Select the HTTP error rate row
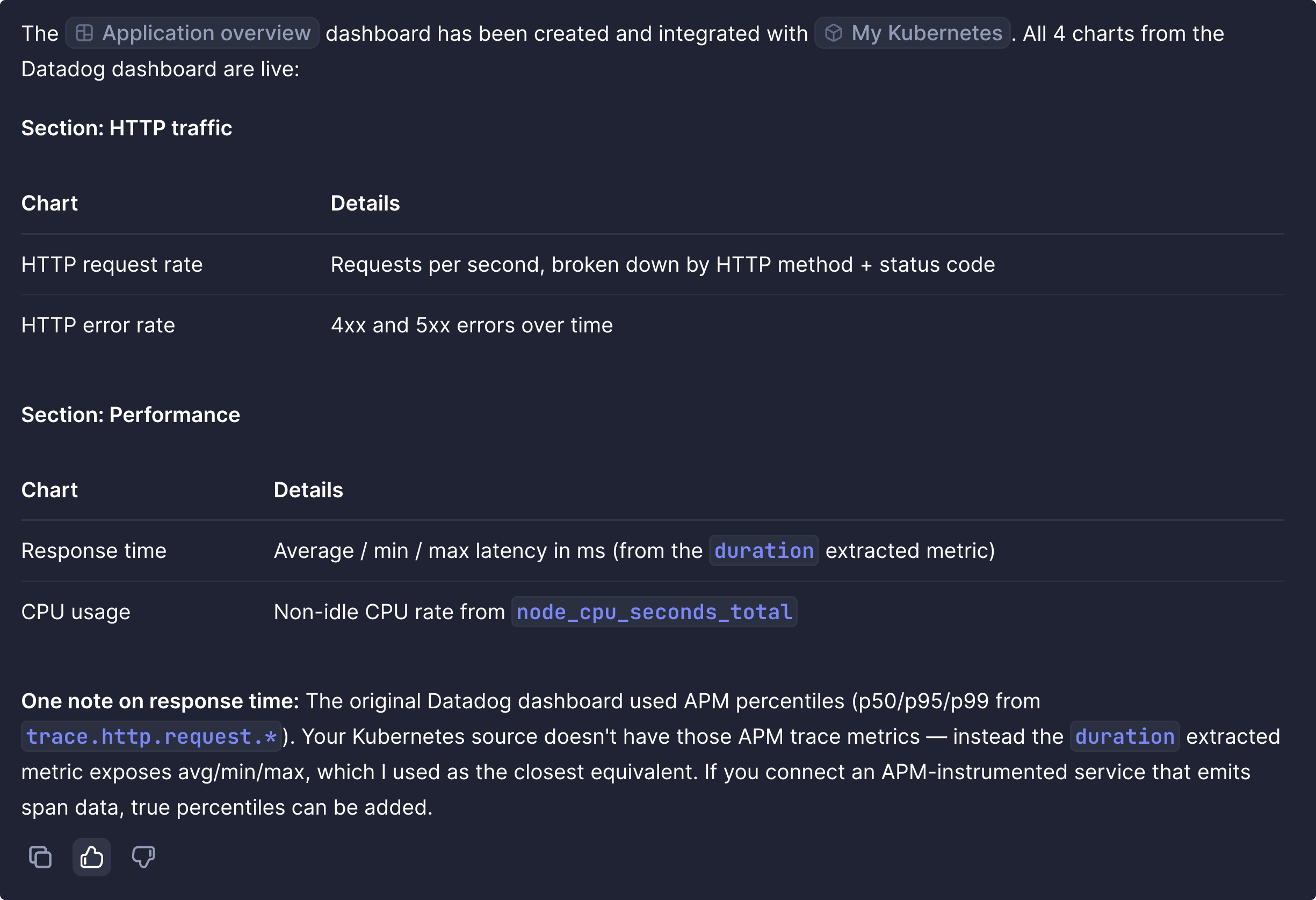 (652, 325)
